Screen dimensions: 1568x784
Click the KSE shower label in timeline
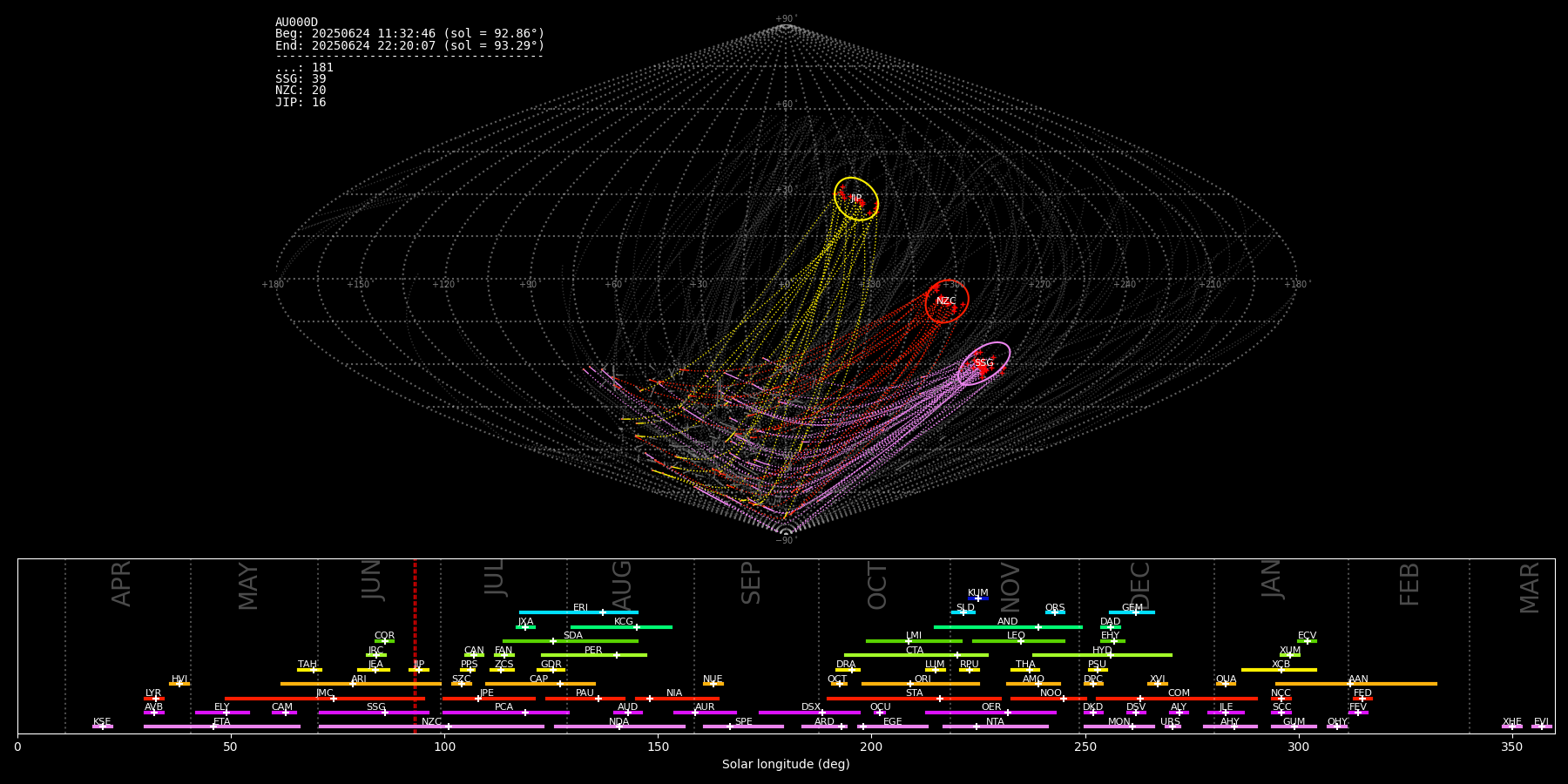[x=102, y=722]
